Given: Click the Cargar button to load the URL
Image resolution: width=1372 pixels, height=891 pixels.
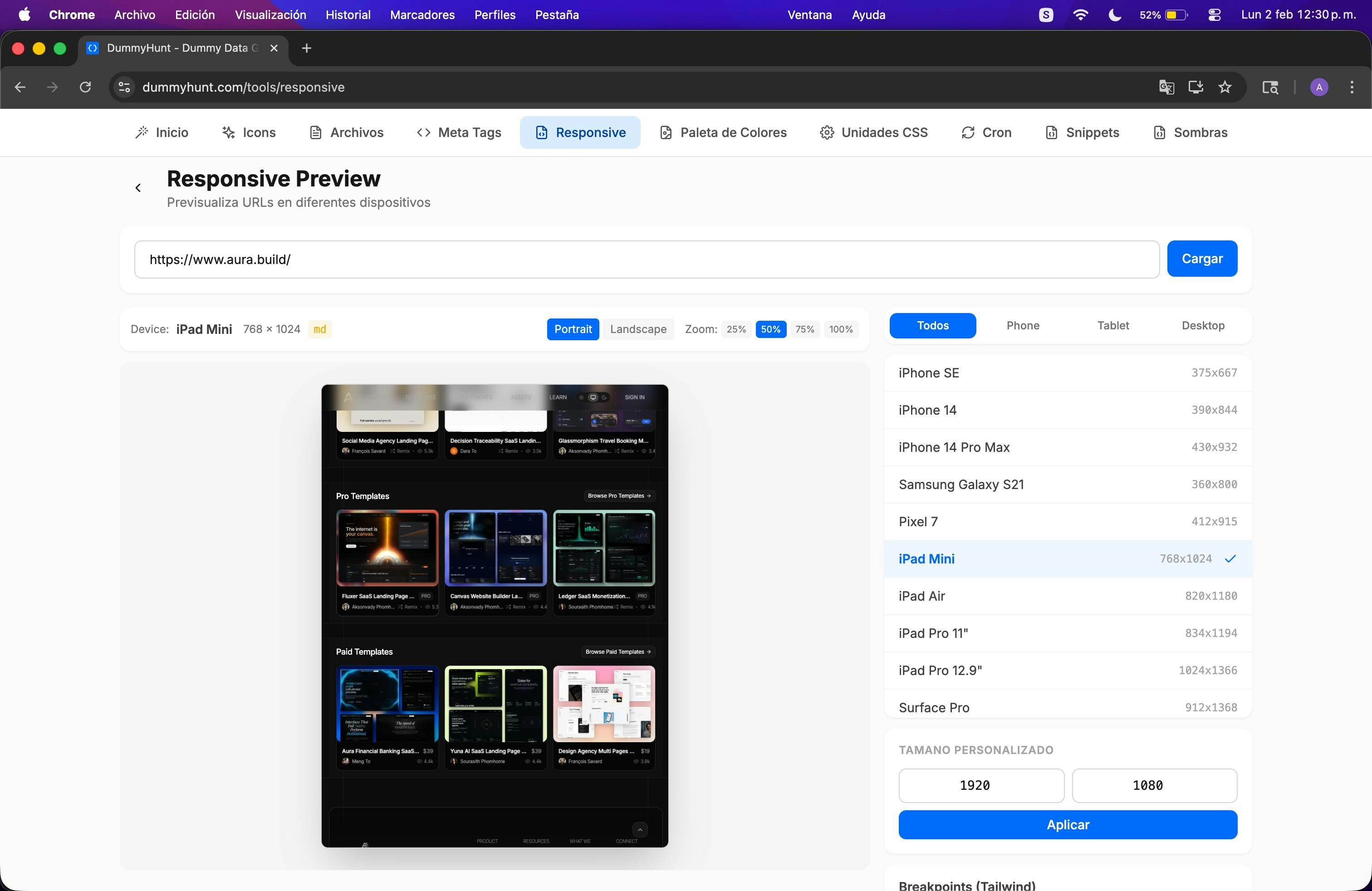Looking at the screenshot, I should click(x=1202, y=259).
